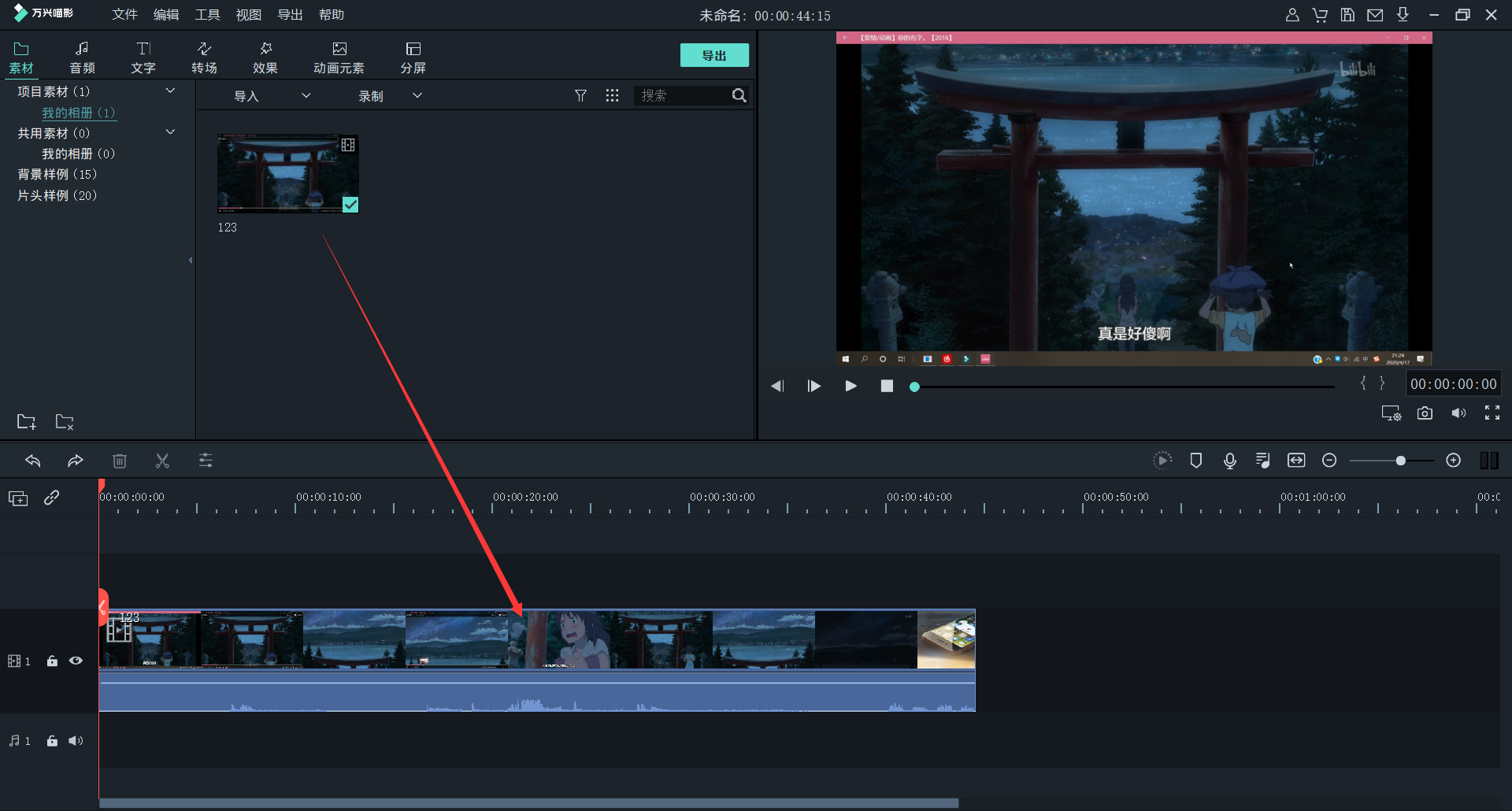Image resolution: width=1512 pixels, height=811 pixels.
Task: Mute audio track 1 speaker
Action: pos(76,741)
